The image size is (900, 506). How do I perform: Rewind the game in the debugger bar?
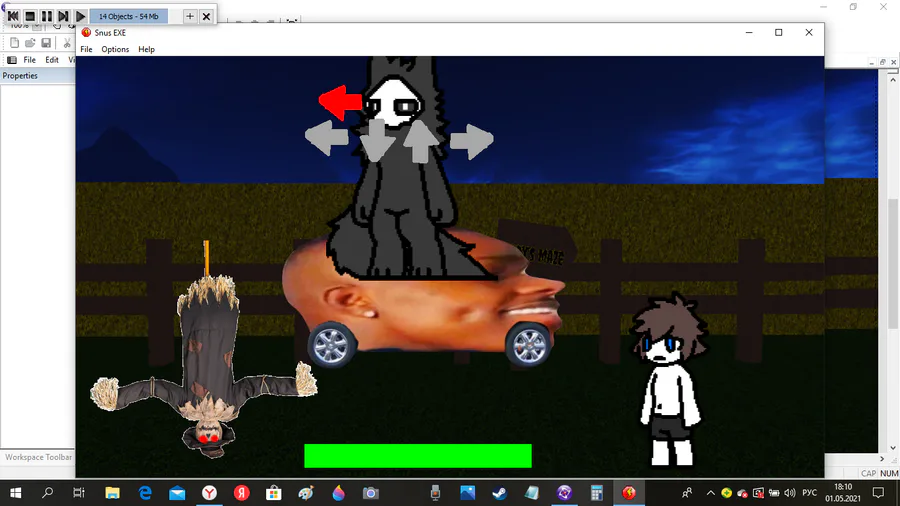coord(13,17)
